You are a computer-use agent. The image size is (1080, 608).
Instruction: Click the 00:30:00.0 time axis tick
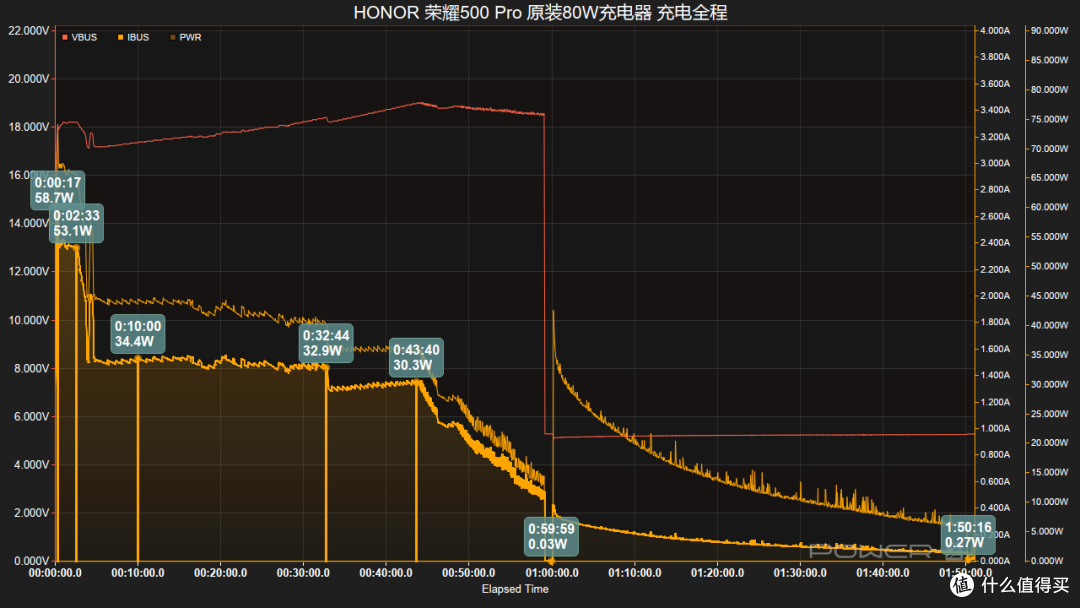tap(303, 573)
